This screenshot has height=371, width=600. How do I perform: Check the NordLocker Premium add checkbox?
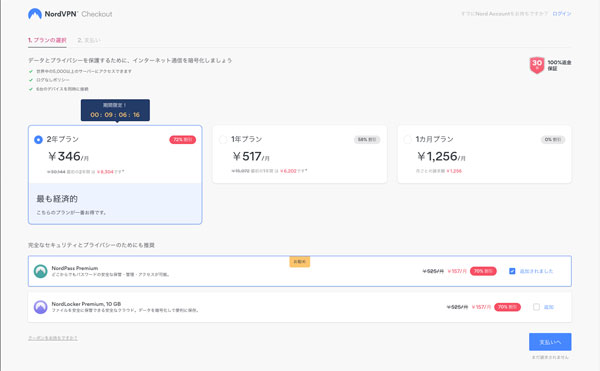[536, 307]
